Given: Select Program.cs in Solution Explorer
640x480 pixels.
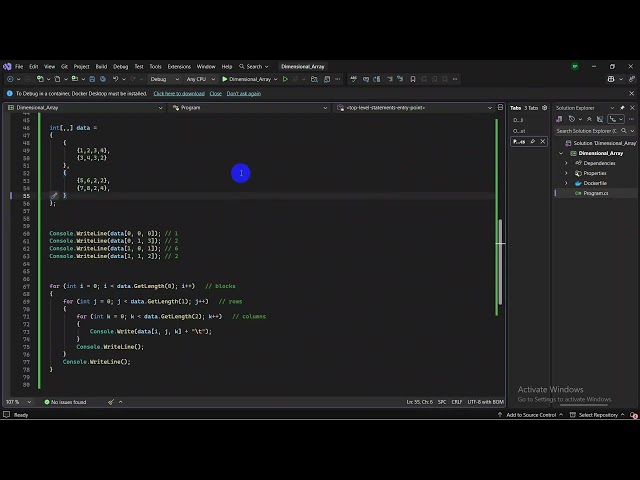Looking at the screenshot, I should [596, 193].
